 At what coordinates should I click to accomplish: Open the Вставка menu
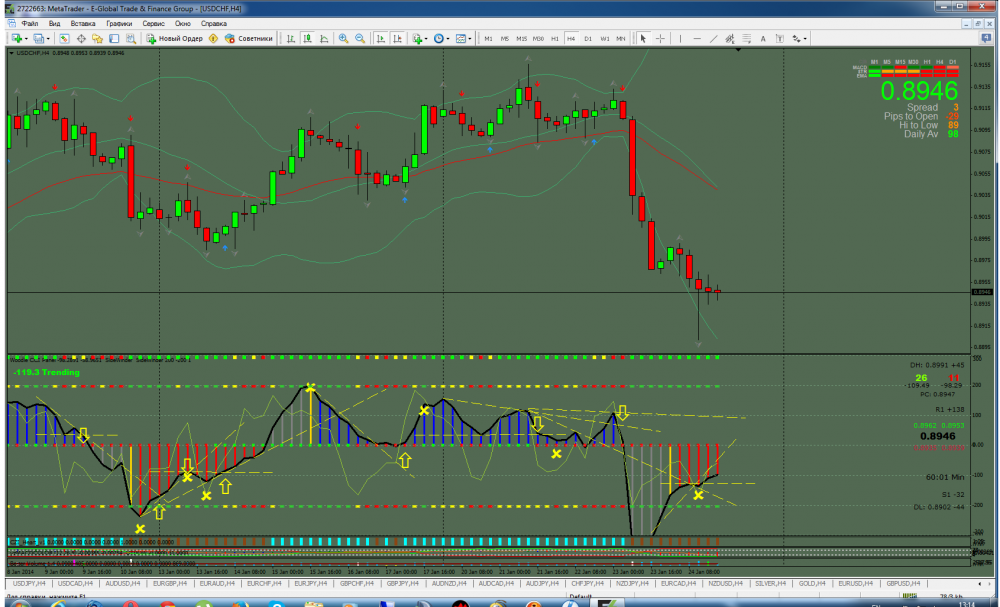[83, 23]
